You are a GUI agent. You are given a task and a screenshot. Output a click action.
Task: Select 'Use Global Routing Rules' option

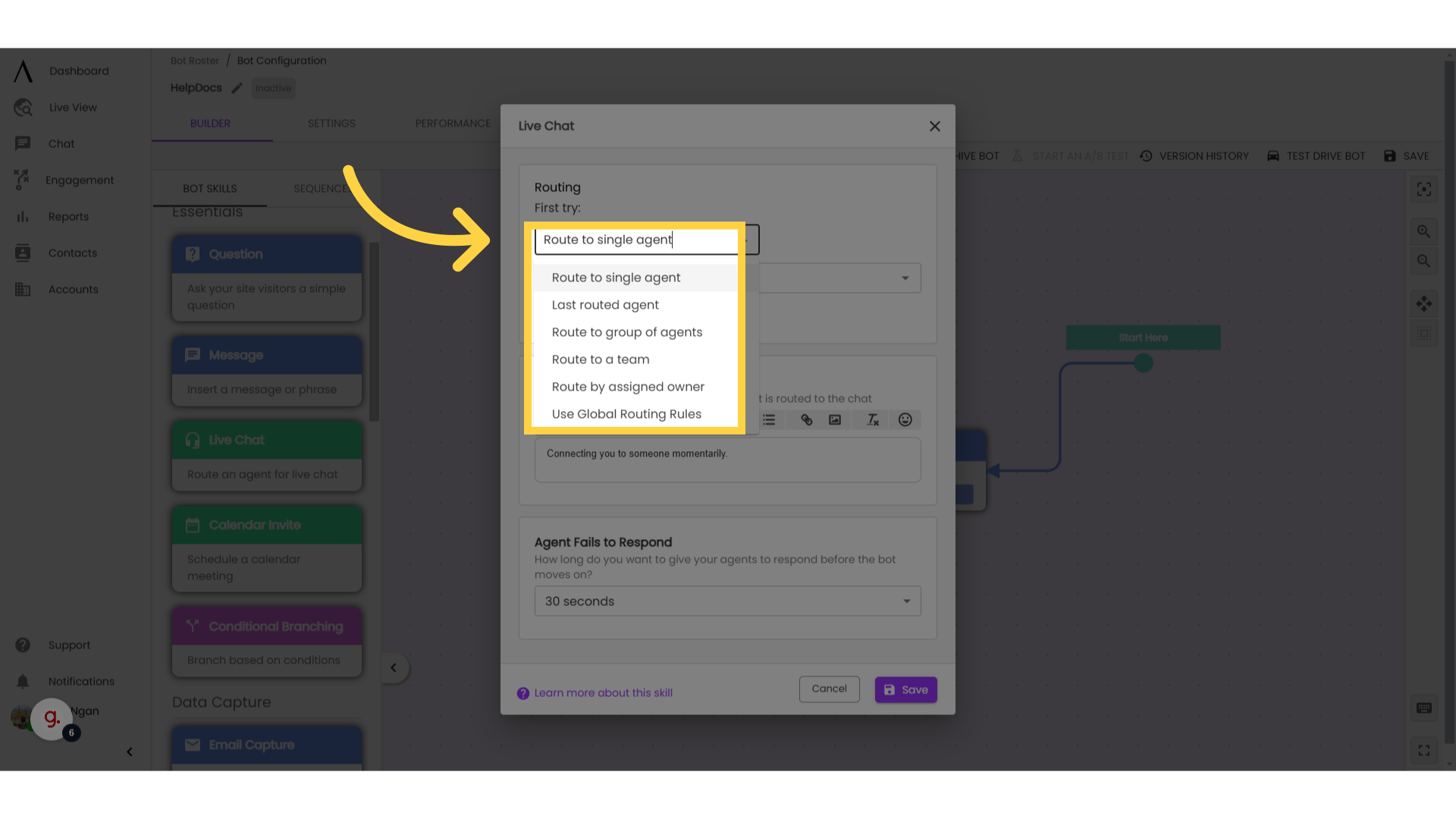[626, 414]
